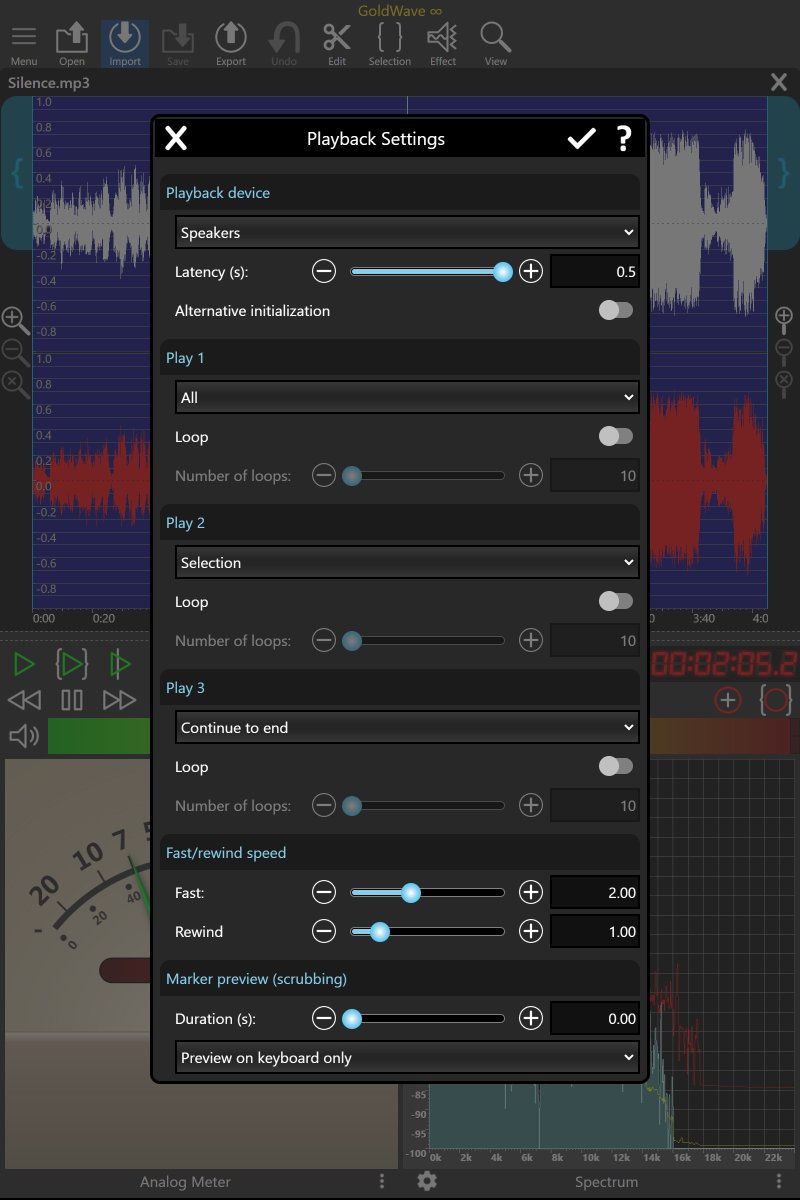Toggle the Play 2 Loop switch
This screenshot has height=1200, width=800.
click(616, 602)
